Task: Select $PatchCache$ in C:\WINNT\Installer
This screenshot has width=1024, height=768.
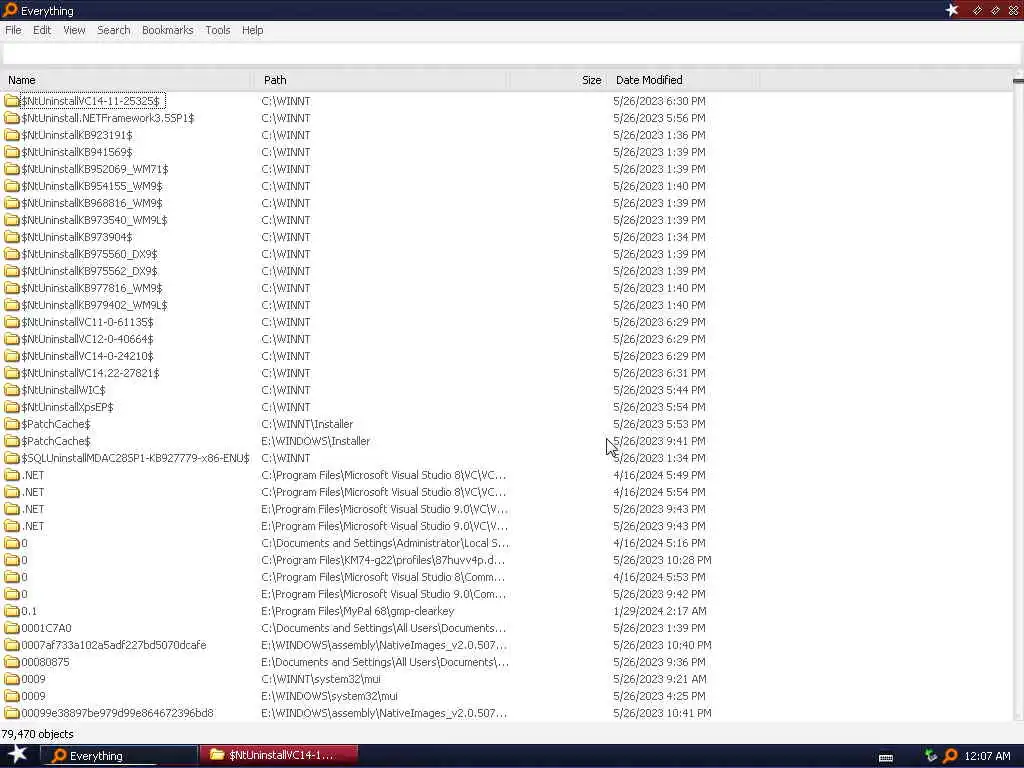Action: point(56,424)
